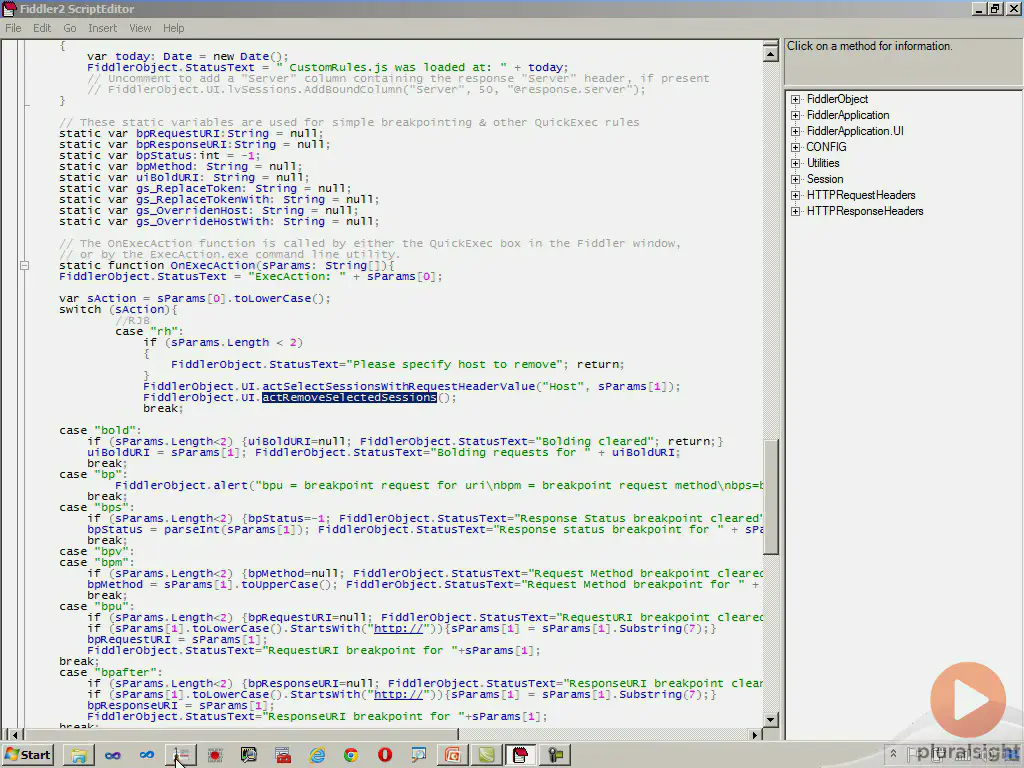The width and height of the screenshot is (1024, 768).
Task: Click the horizontal scrollbar right arrow
Action: coord(755,735)
